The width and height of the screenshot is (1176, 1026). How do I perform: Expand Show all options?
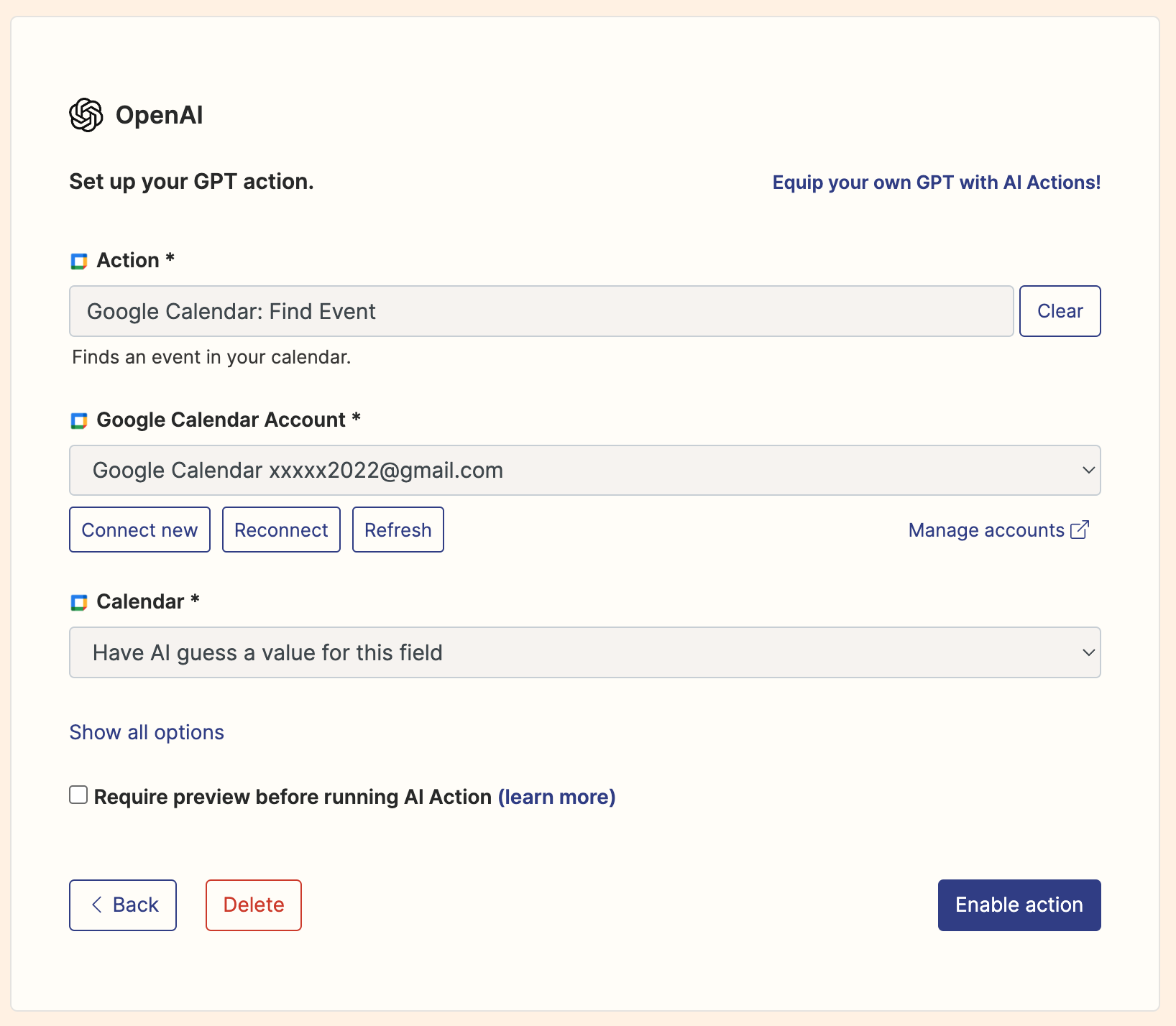click(147, 732)
